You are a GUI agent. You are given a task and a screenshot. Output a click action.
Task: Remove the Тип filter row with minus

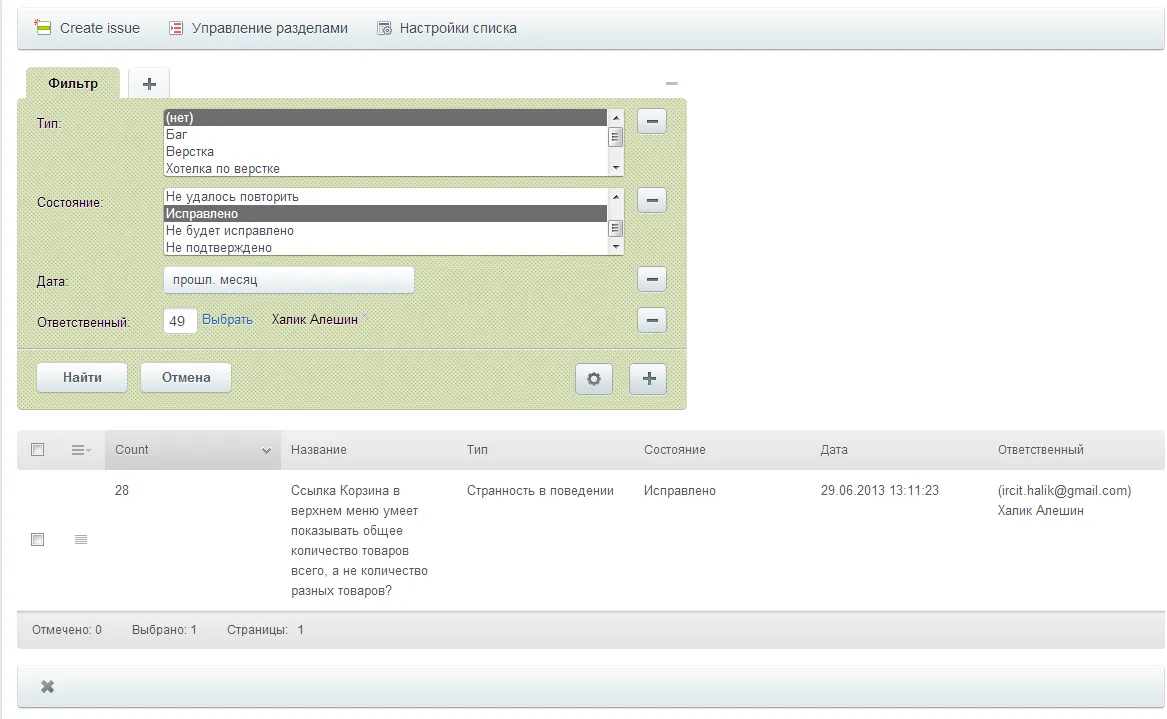[652, 121]
